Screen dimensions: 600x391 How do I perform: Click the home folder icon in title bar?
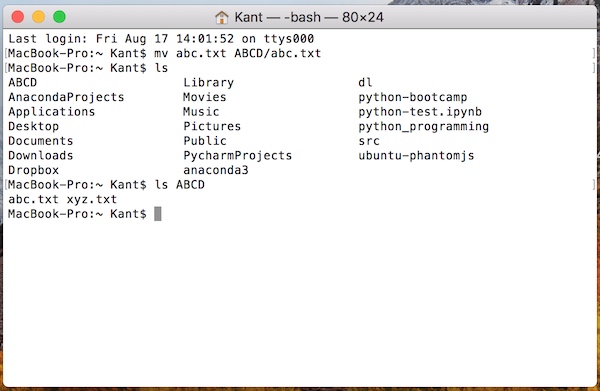pos(222,17)
